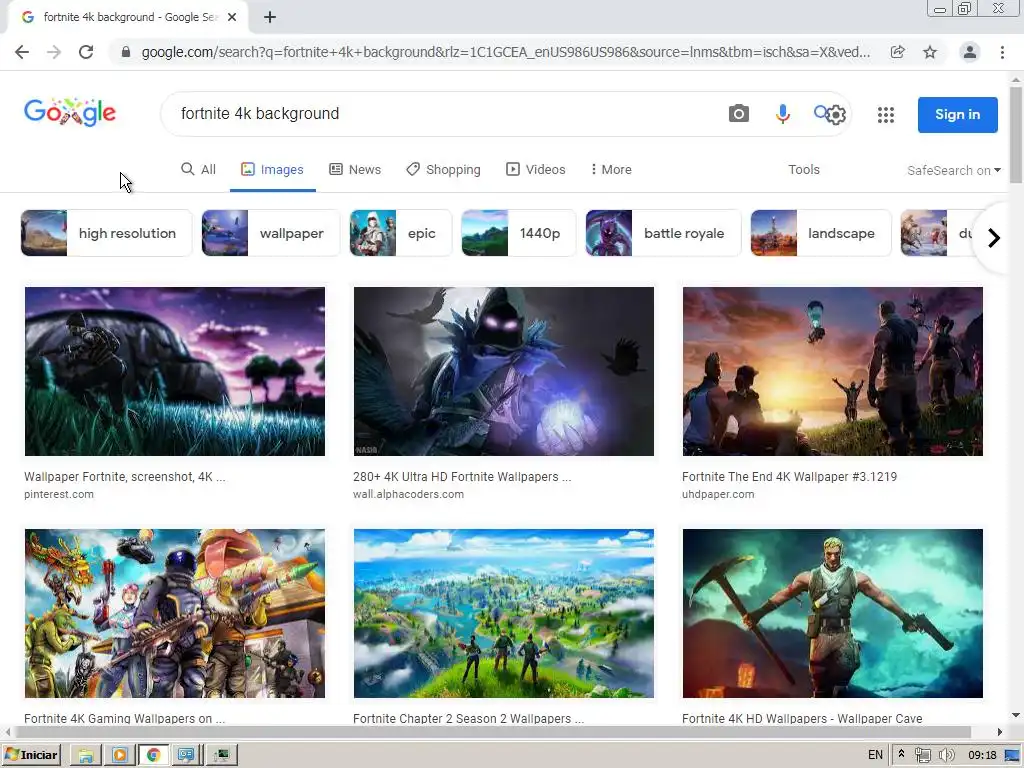Open the volume speaker tray icon
1024x768 pixels.
coord(946,755)
